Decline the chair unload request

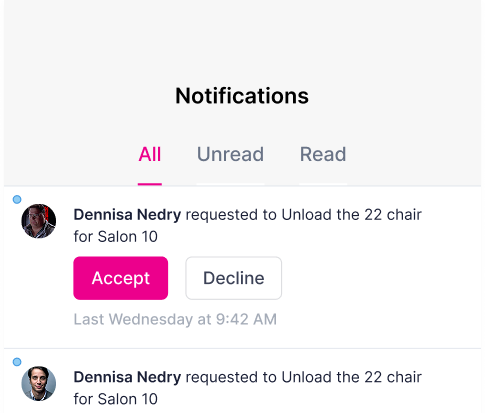[x=234, y=278]
